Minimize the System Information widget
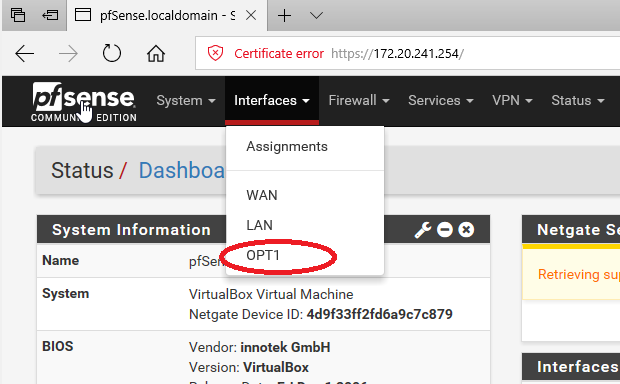 pos(445,230)
